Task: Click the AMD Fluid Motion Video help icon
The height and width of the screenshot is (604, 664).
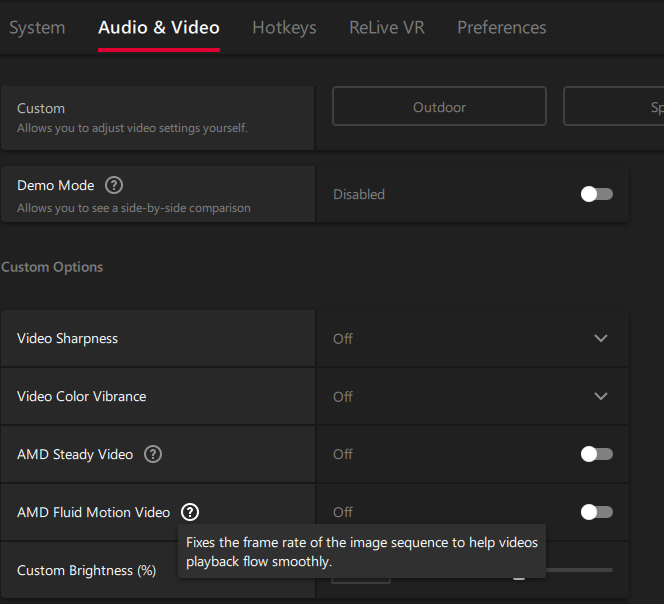Action: click(x=190, y=512)
